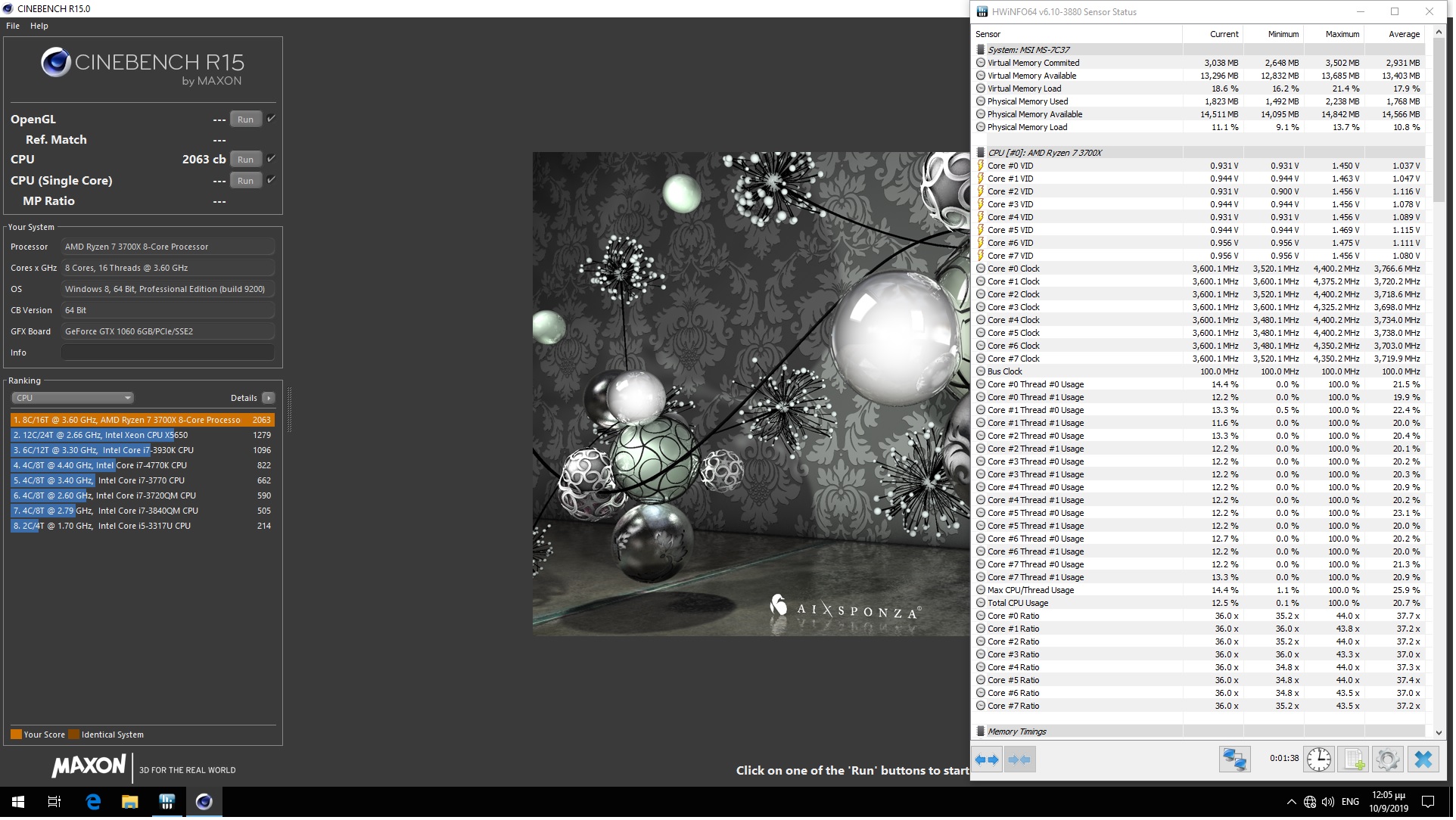Click CPU AMD Ryzen 7 3700X group icon

[982, 153]
